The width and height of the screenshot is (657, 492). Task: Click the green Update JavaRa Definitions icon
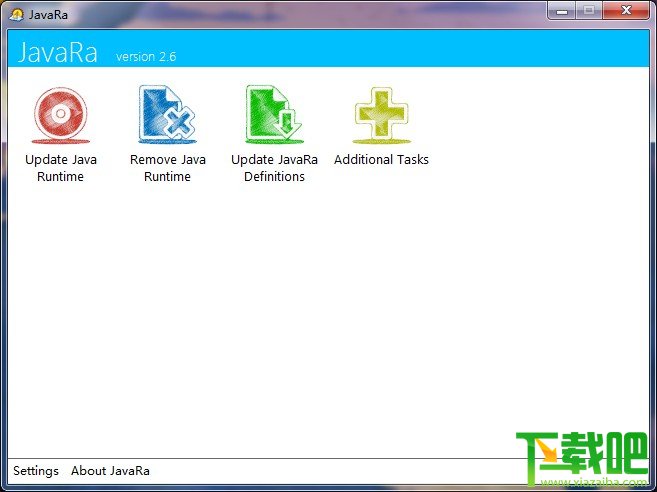pos(274,114)
